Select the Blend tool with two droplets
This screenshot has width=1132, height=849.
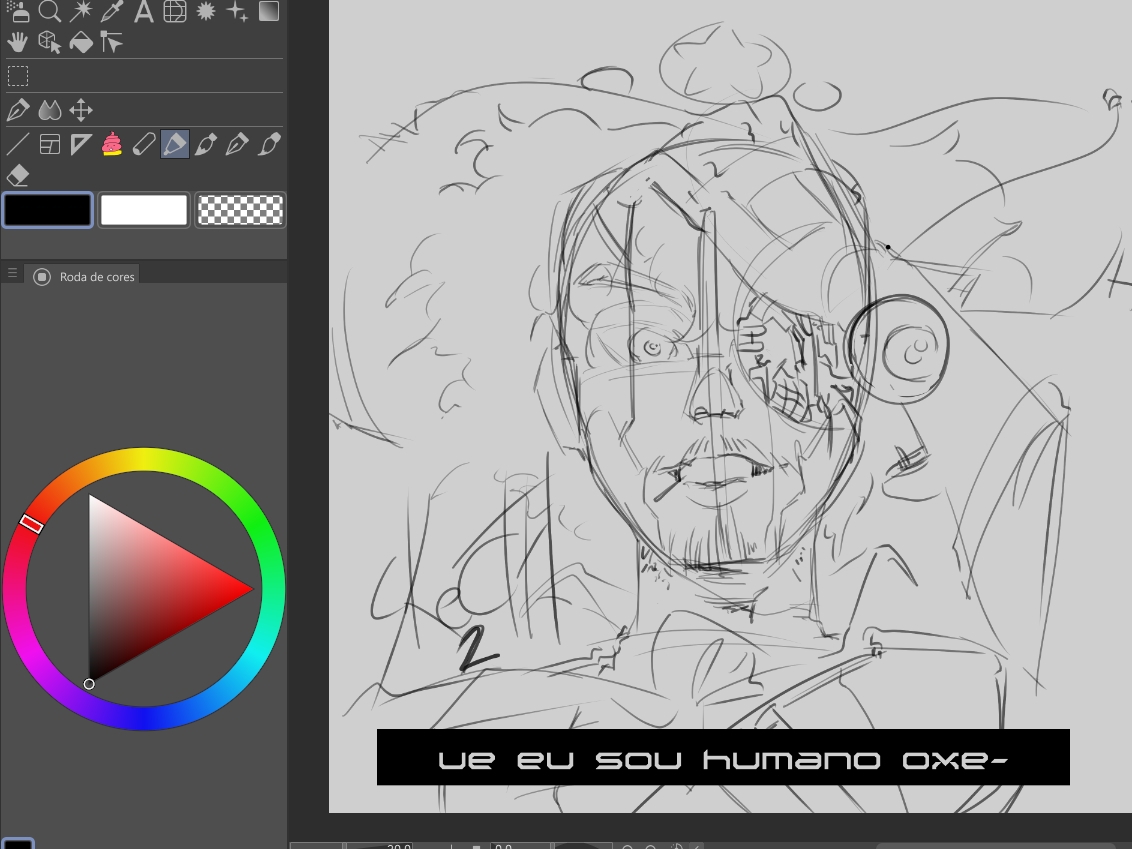(49, 110)
